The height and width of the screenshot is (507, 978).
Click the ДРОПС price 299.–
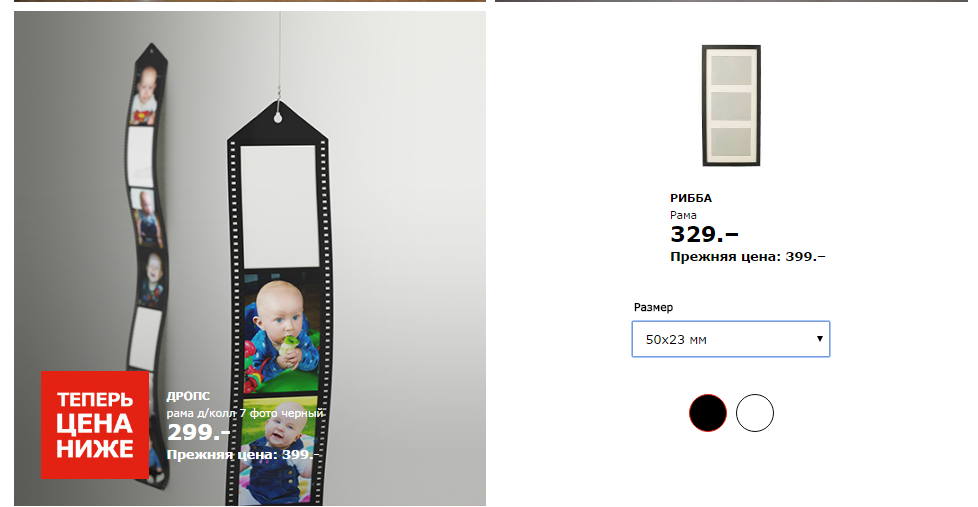coord(198,432)
